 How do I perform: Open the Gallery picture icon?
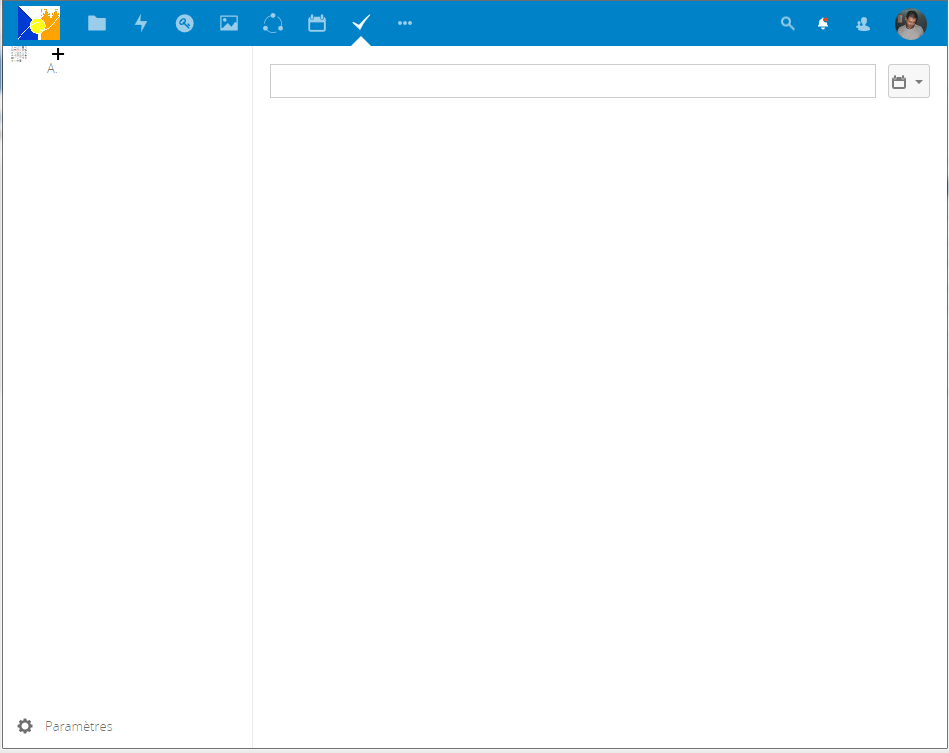pyautogui.click(x=229, y=23)
